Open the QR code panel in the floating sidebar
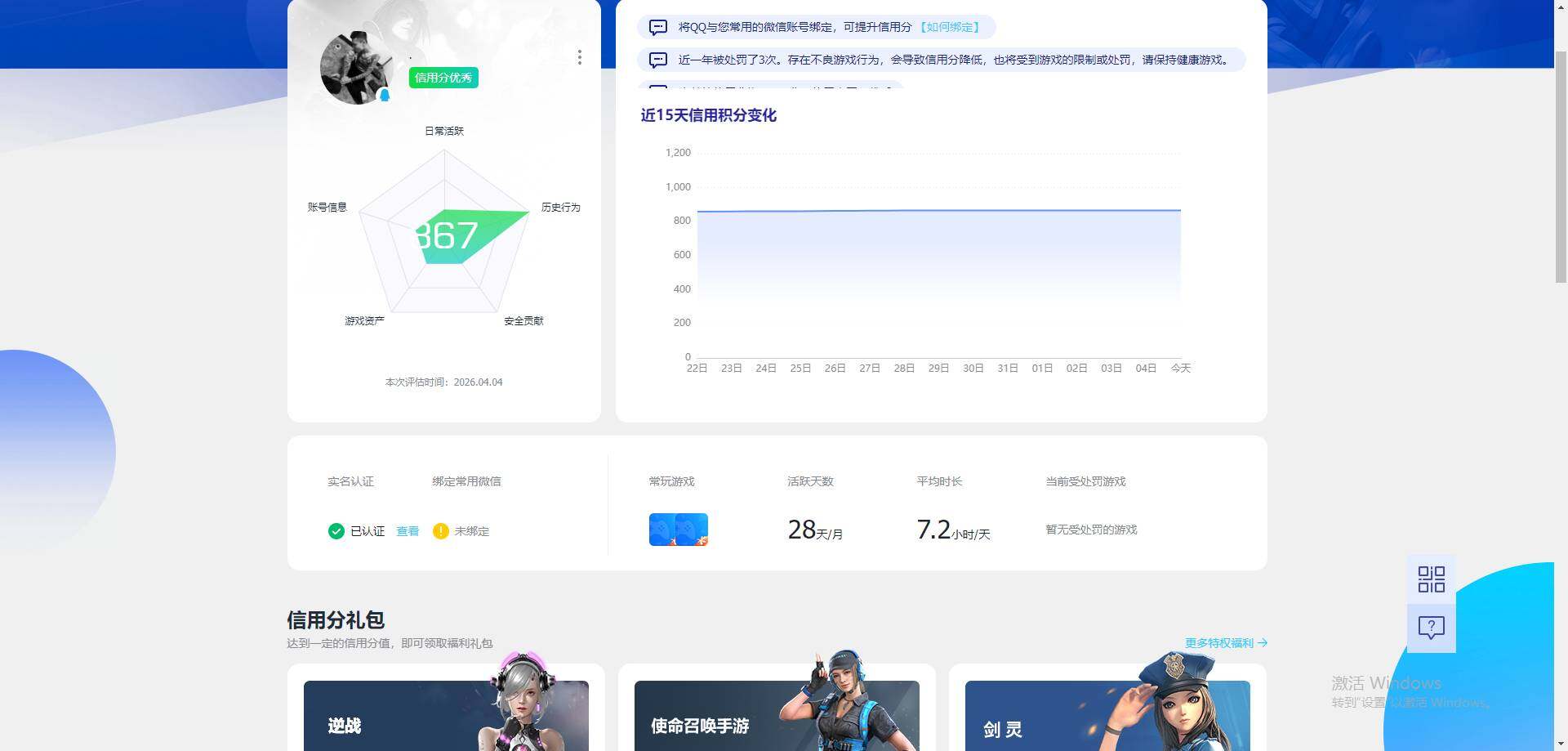The image size is (1568, 751). [1430, 579]
